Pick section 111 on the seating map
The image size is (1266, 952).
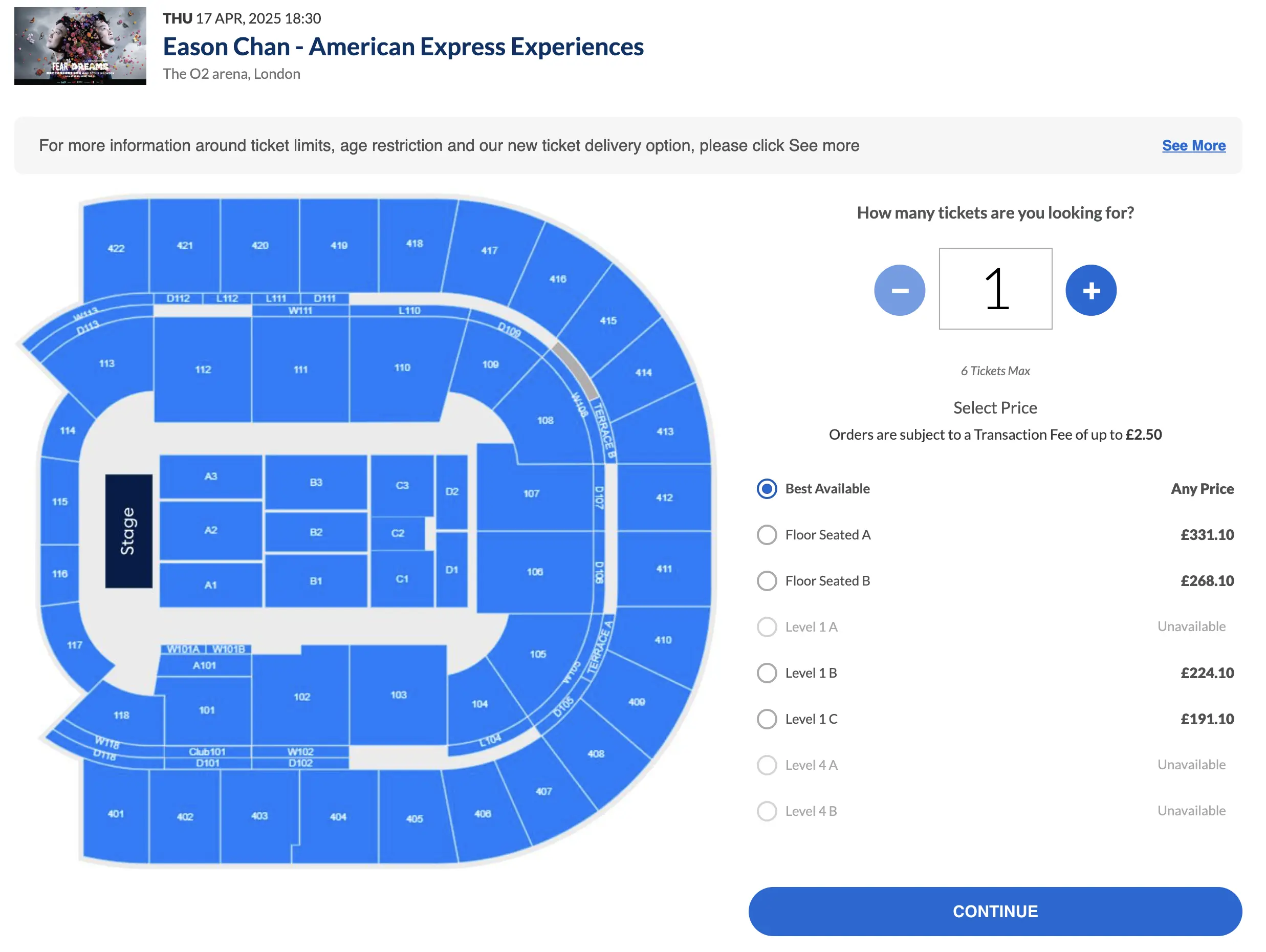[300, 369]
